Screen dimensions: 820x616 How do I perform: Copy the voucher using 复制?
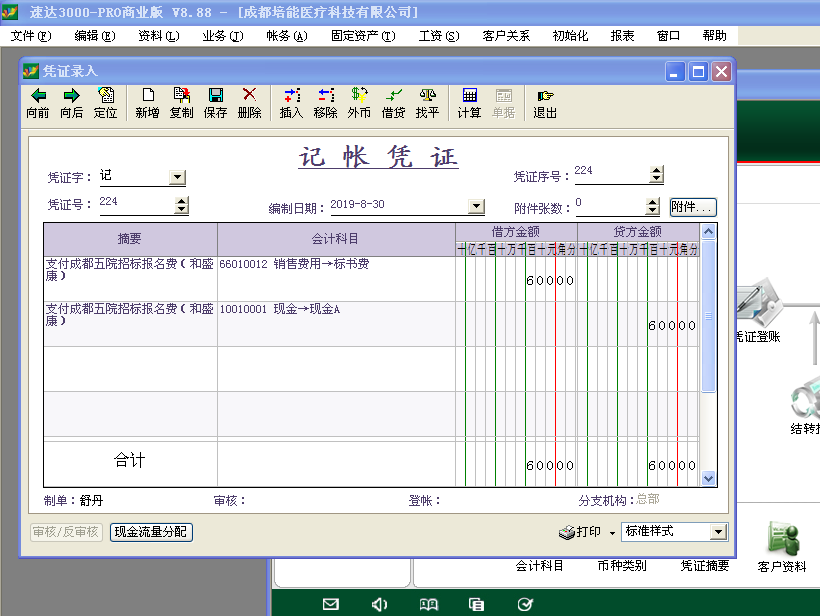[181, 103]
